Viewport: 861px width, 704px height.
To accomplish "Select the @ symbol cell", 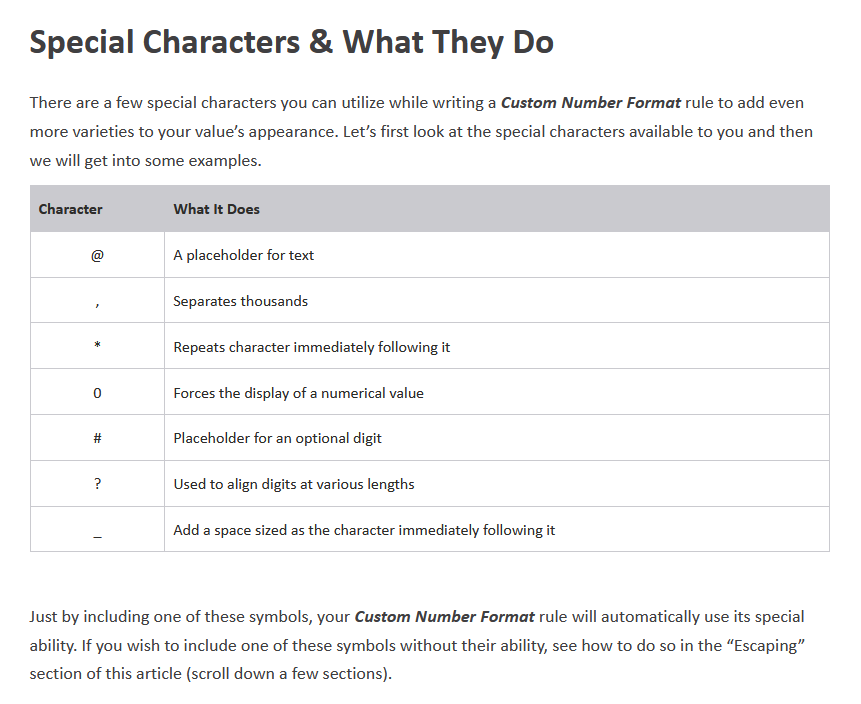I will [97, 255].
